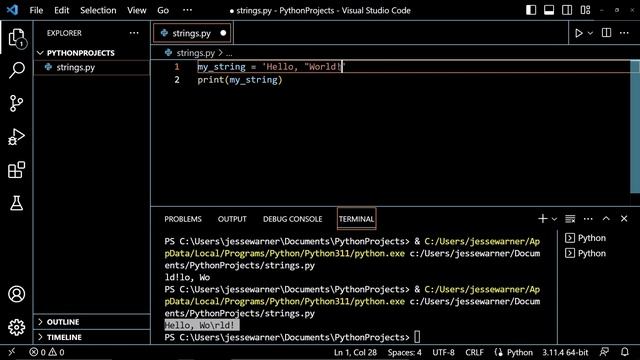
Task: Open remote window indicator in status bar
Action: [x=11, y=352]
